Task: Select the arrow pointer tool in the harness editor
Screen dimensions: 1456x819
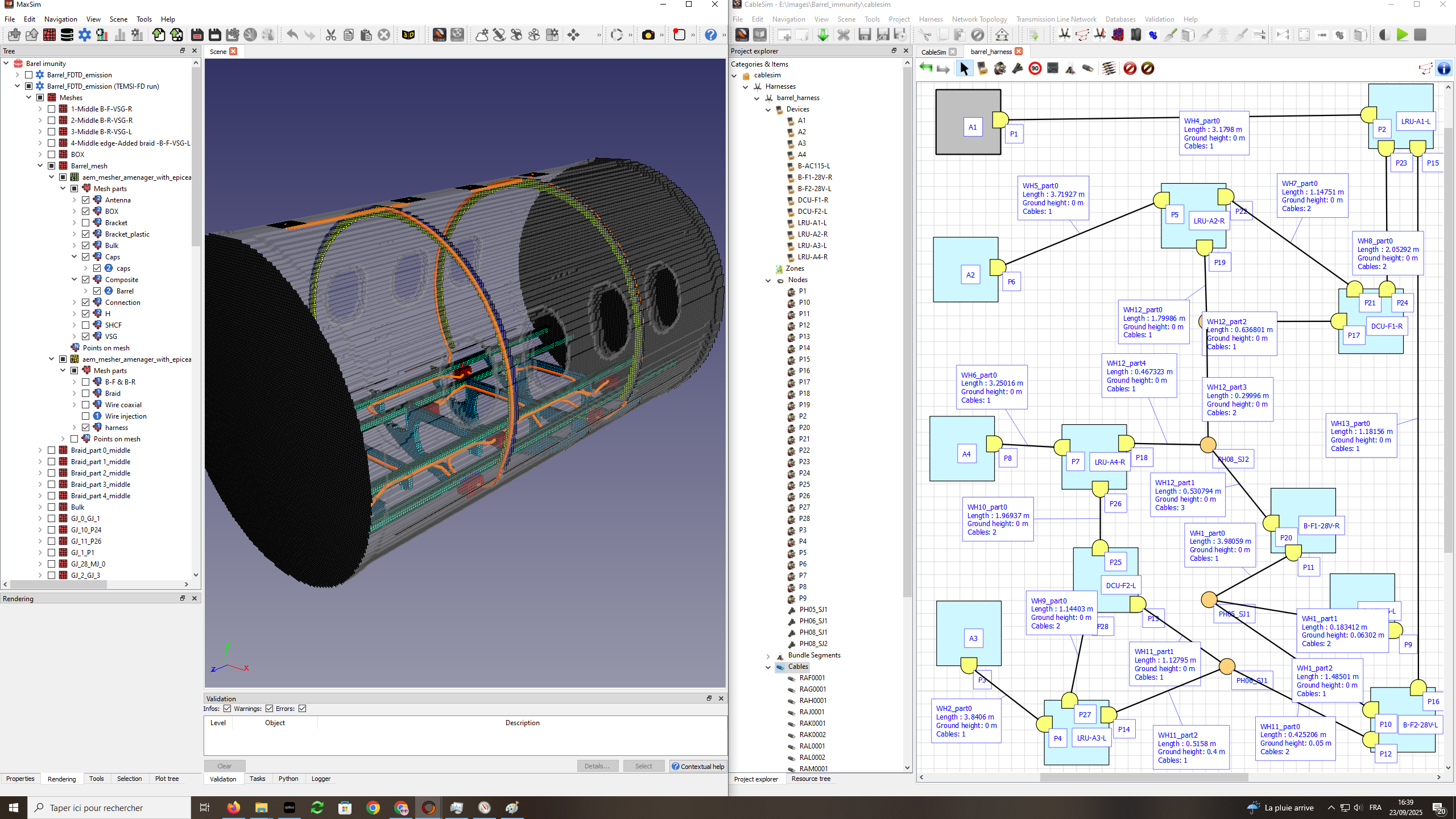Action: tap(964, 69)
